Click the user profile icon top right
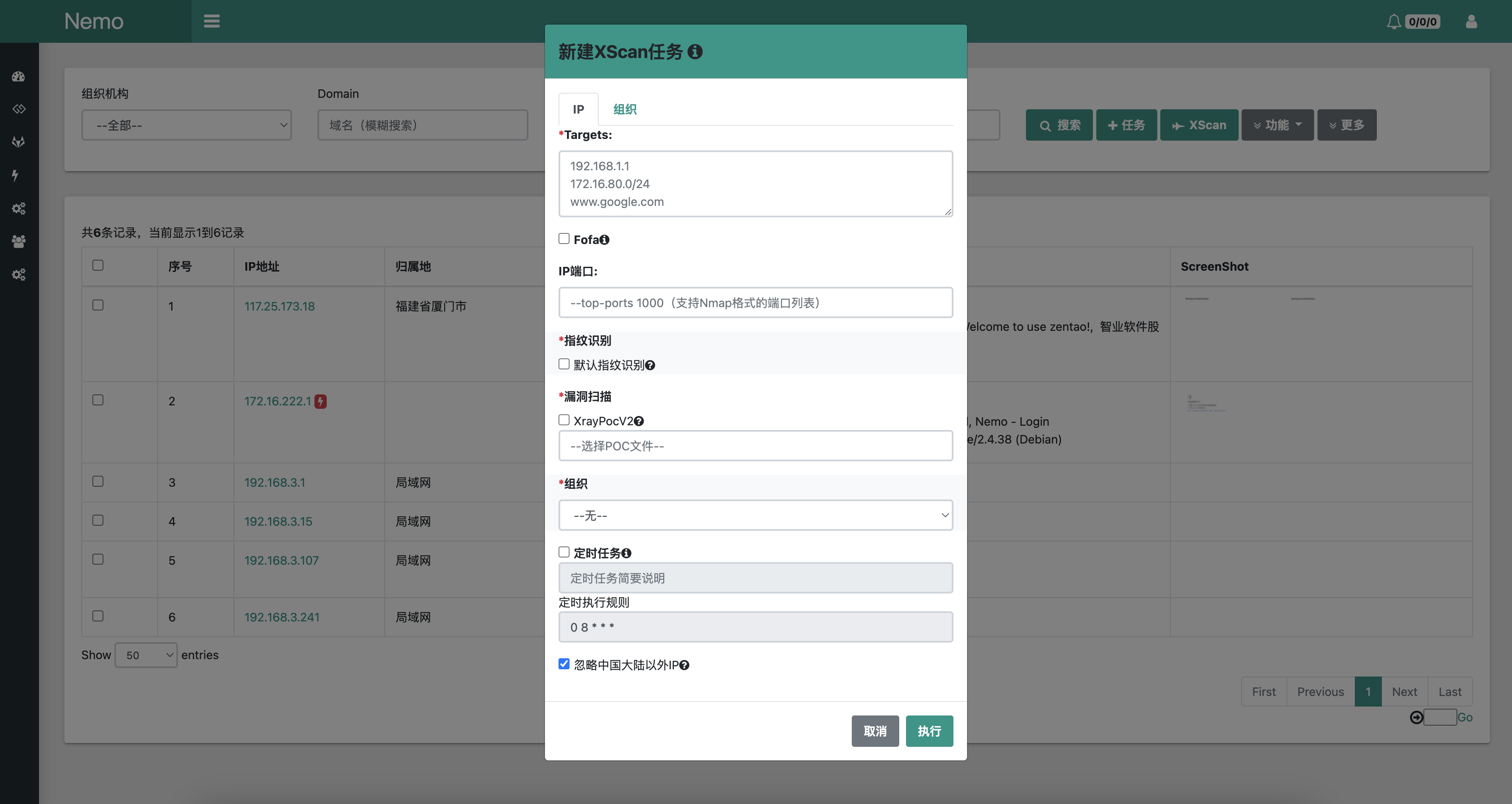Screen dimensions: 1512x804 1471,21
